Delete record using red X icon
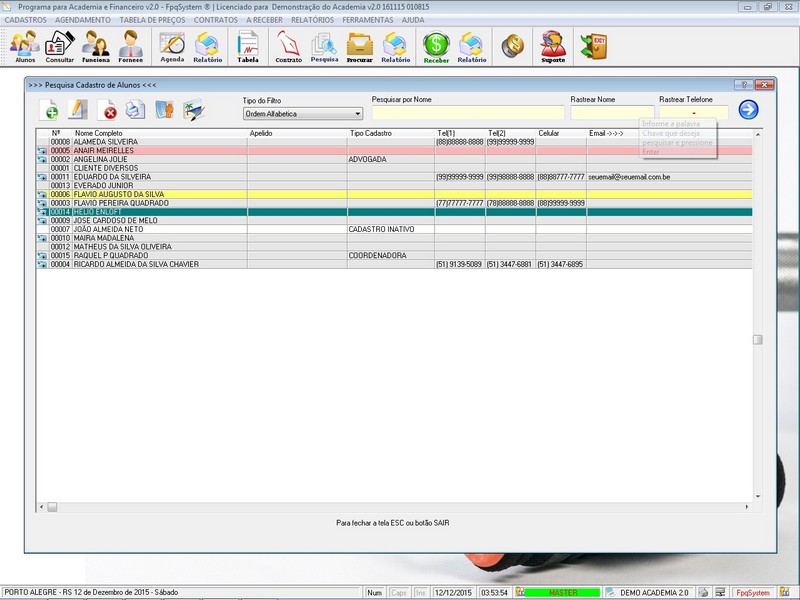Image resolution: width=800 pixels, height=600 pixels. (x=107, y=109)
